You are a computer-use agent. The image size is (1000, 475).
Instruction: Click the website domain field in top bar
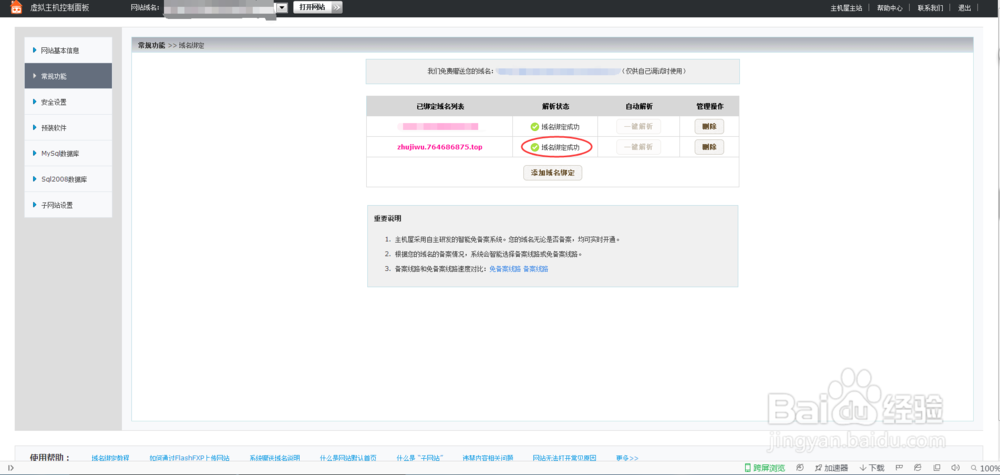220,8
